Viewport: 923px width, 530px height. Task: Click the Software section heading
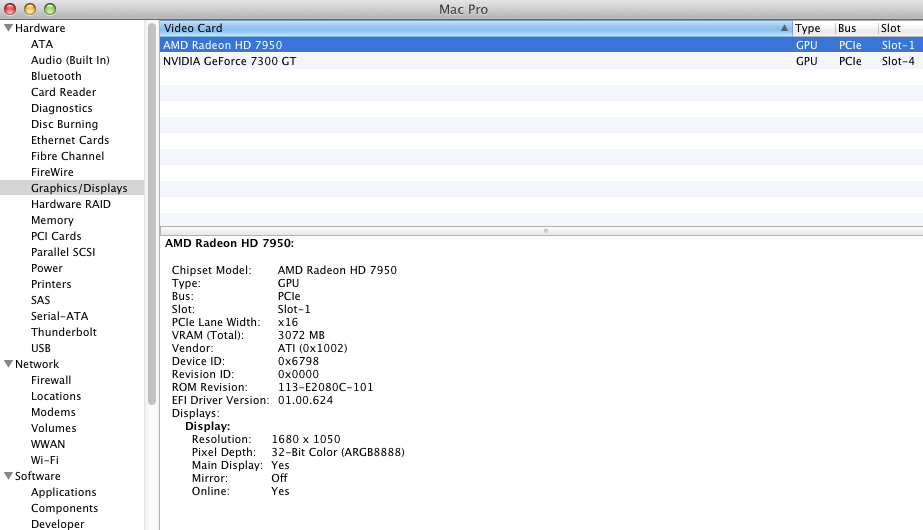(x=38, y=476)
